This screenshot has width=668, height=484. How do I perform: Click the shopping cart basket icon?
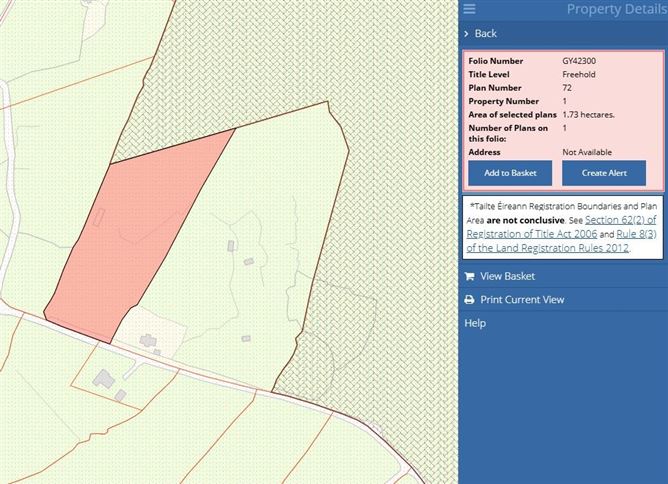pos(469,277)
